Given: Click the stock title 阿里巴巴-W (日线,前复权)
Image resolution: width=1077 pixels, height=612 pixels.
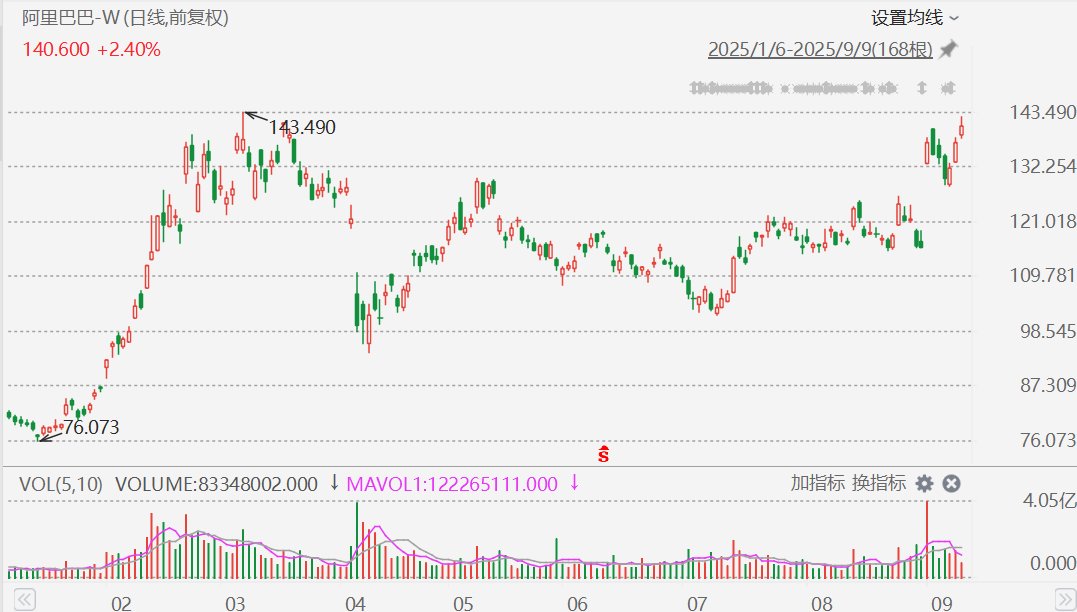Looking at the screenshot, I should click(x=125, y=18).
